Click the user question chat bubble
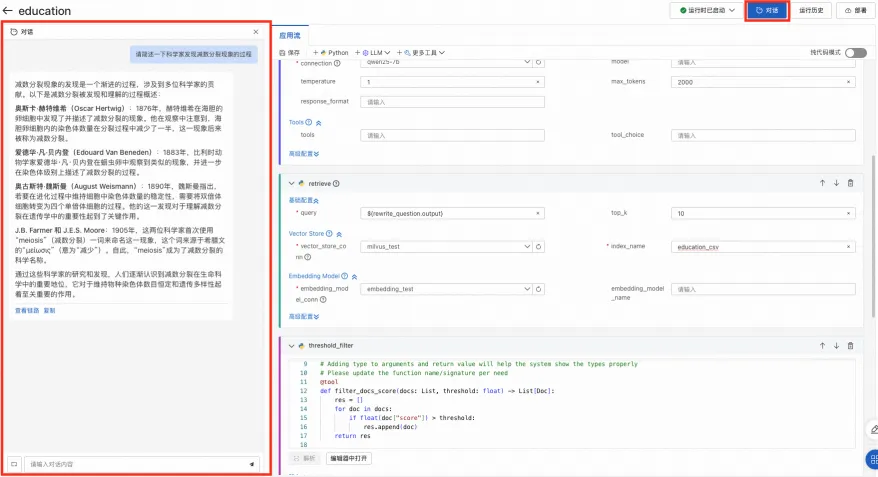Viewport: 878px width, 477px height. click(194, 54)
